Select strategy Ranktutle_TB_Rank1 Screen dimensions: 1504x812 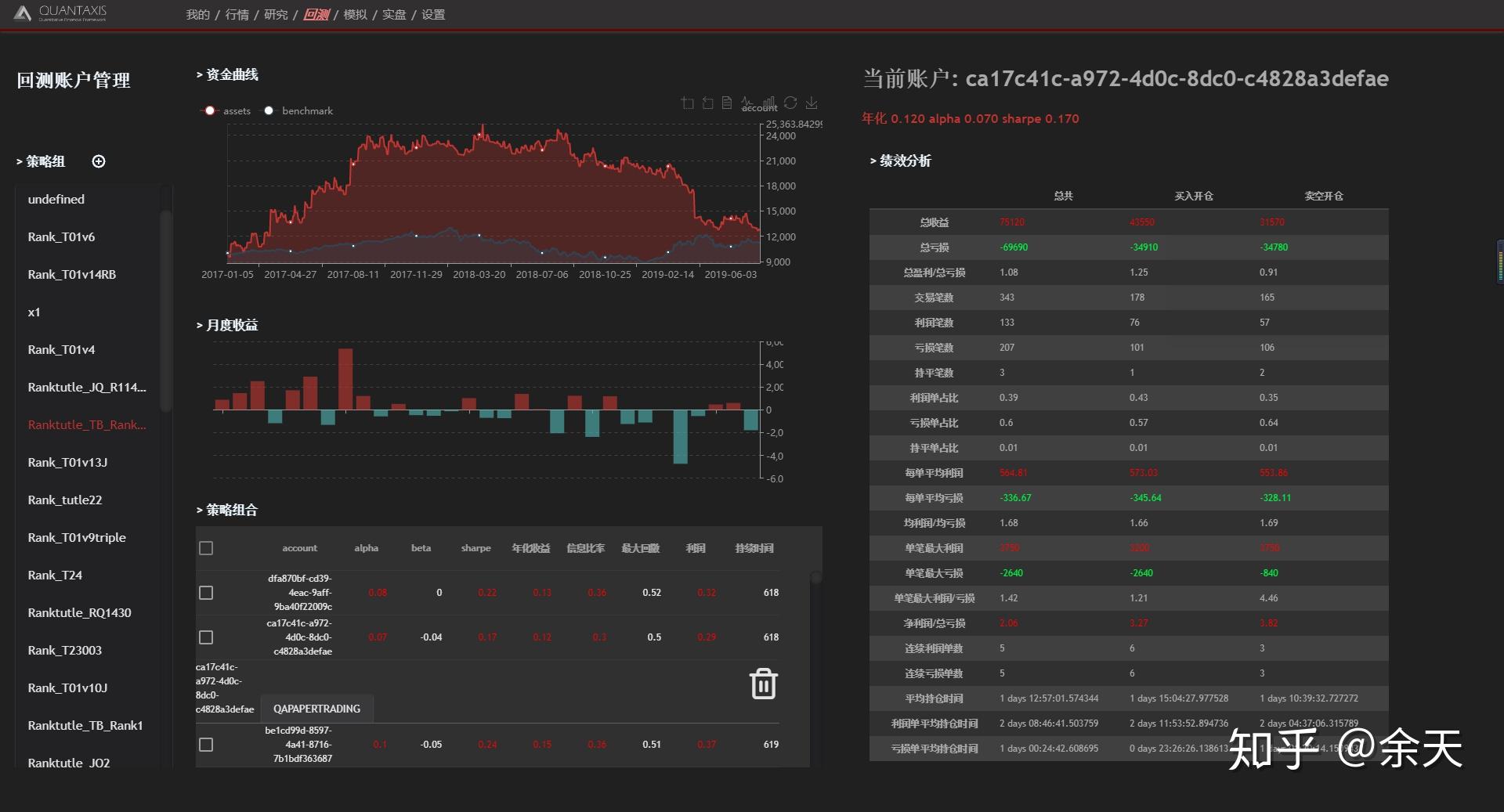pyautogui.click(x=85, y=726)
